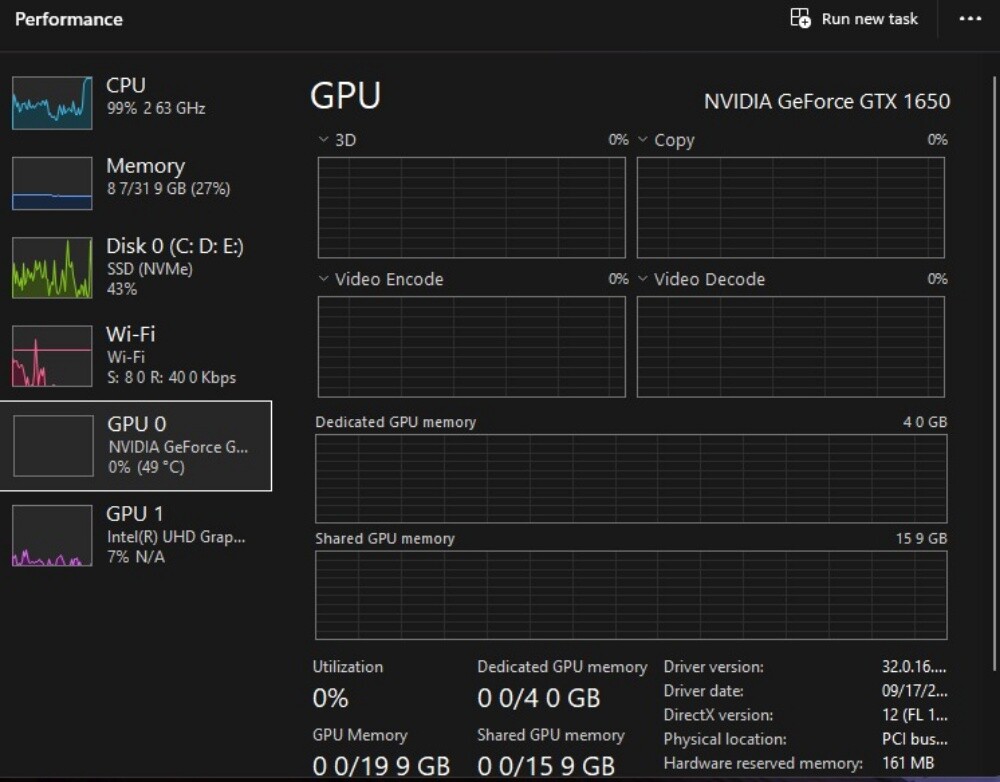Click the '0 0/4 0 GB' dedicated memory value
1000x782 pixels.
tap(539, 698)
